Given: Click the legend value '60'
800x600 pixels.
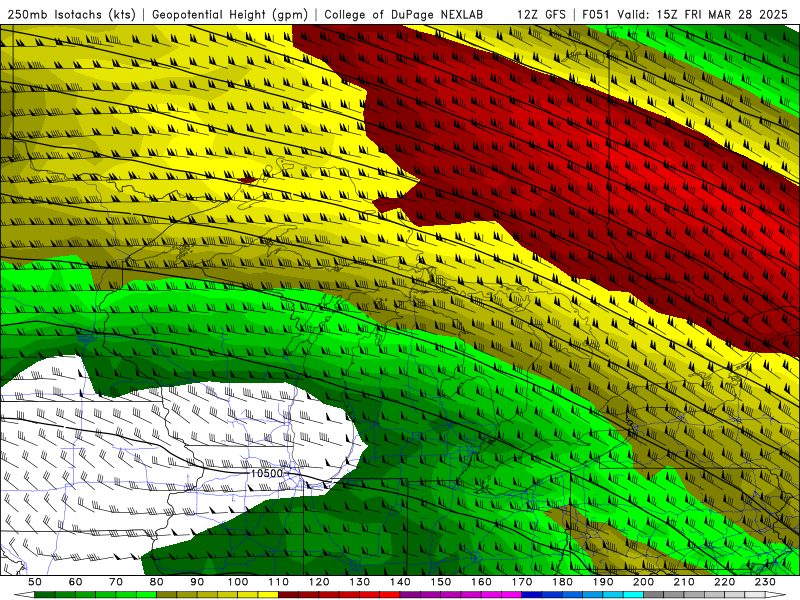Looking at the screenshot, I should (76, 582).
